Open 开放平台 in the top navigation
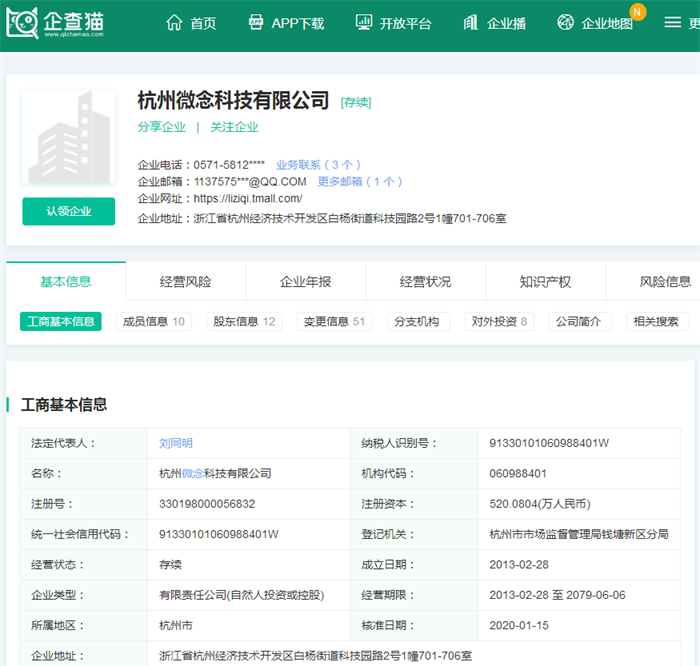The image size is (700, 666). click(405, 23)
